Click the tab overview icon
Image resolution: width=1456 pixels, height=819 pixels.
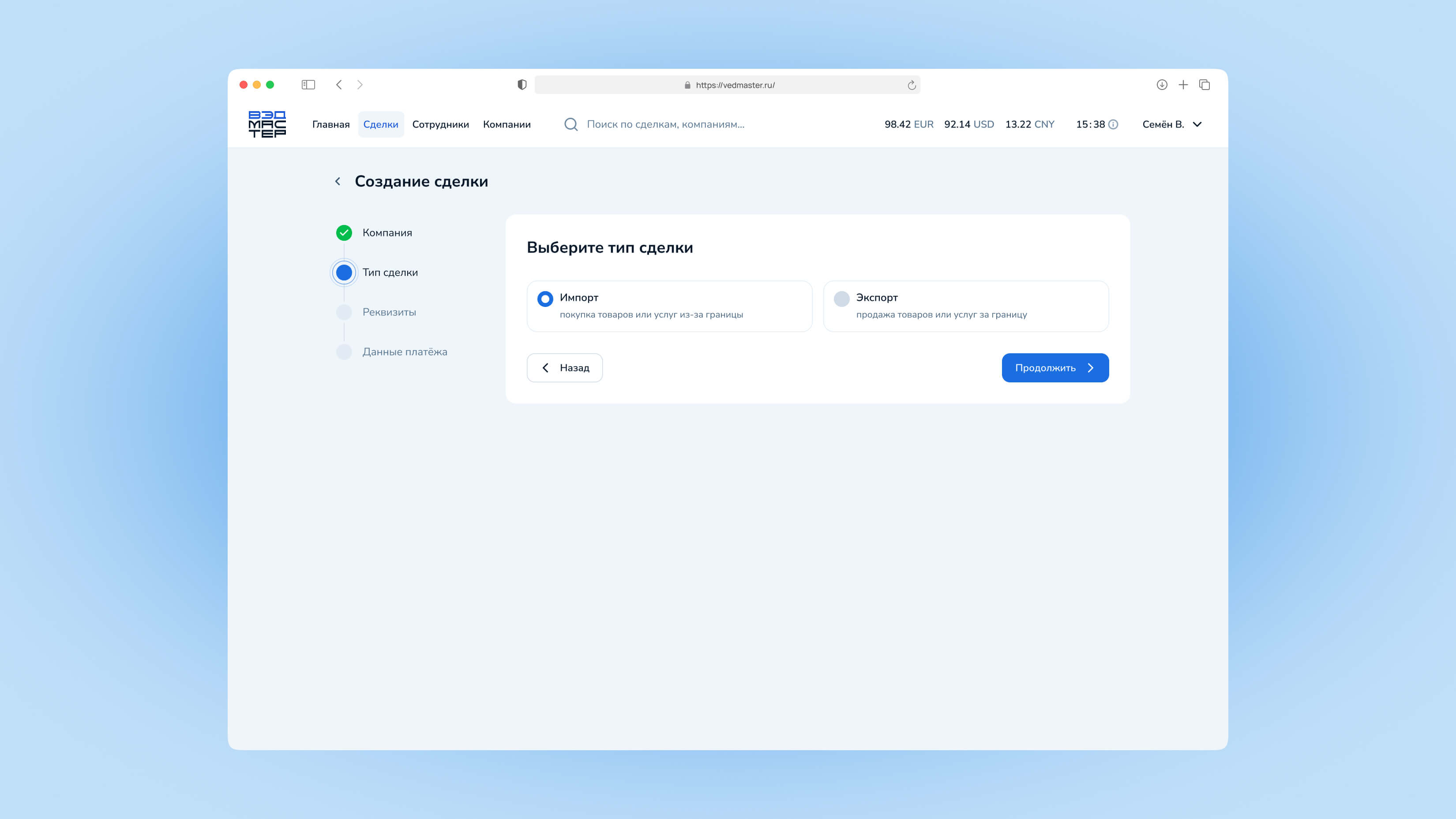(1205, 85)
